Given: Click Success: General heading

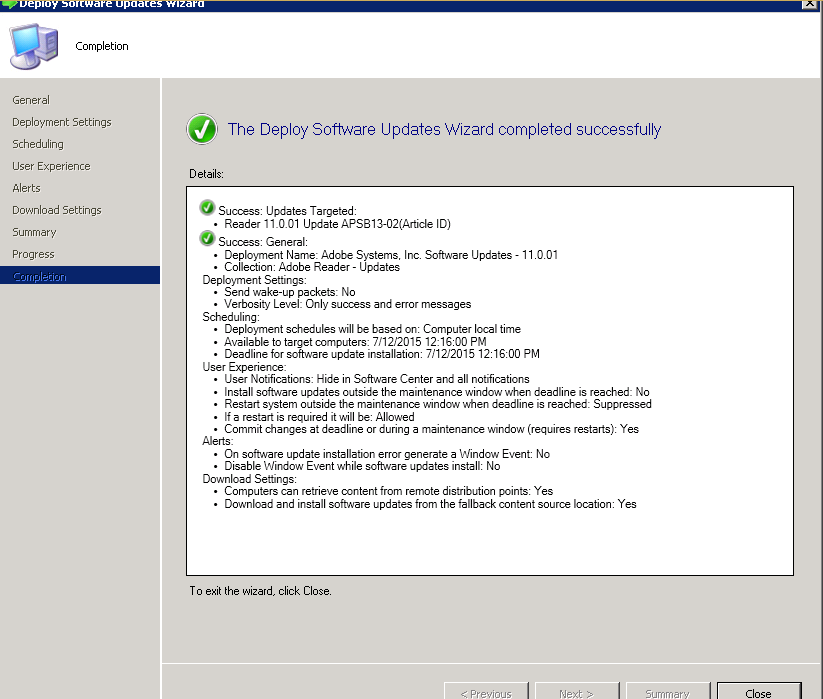Looking at the screenshot, I should (263, 242).
